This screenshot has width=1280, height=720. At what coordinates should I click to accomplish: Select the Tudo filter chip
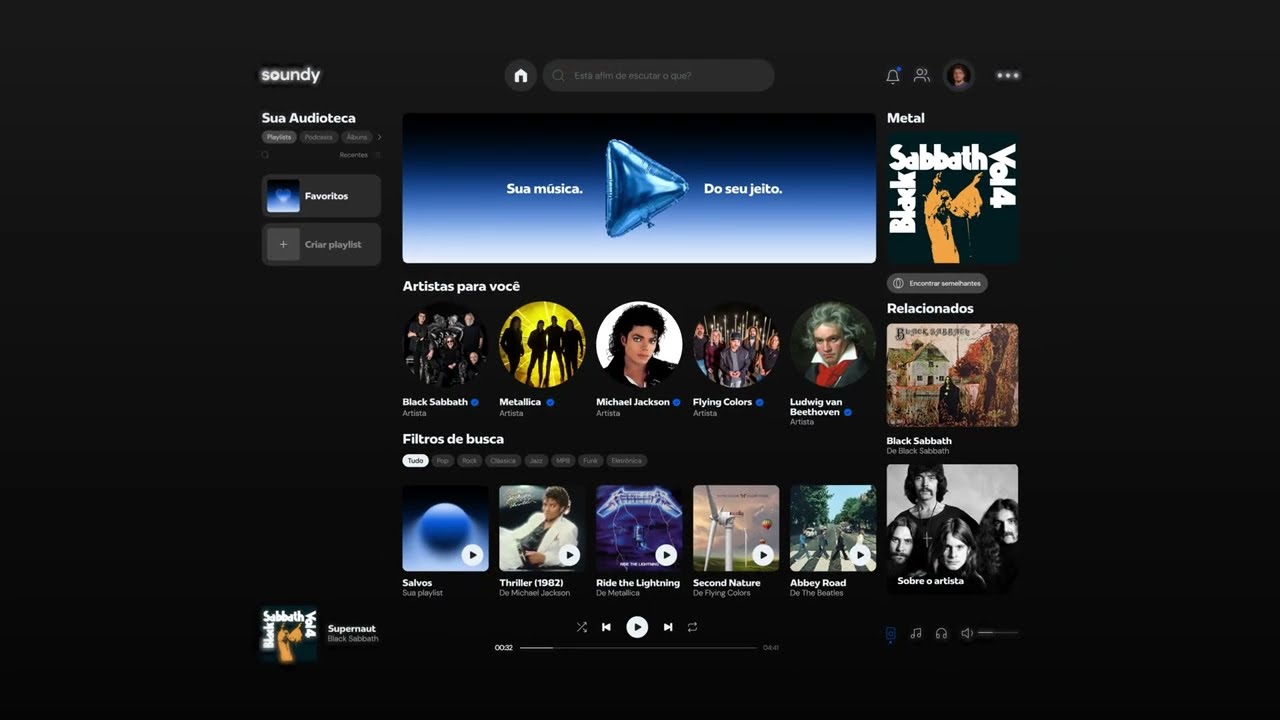[415, 461]
